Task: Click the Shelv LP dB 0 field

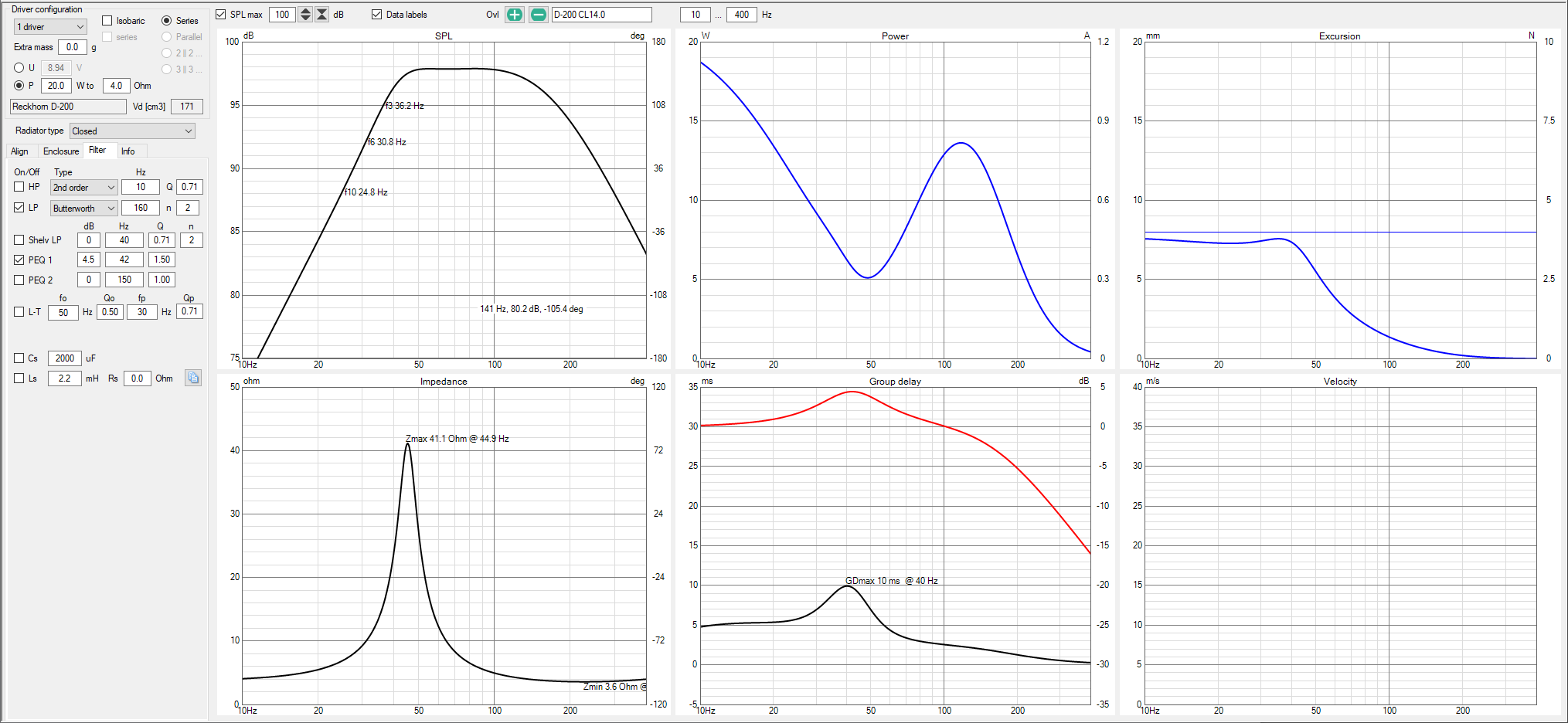Action: (x=89, y=240)
